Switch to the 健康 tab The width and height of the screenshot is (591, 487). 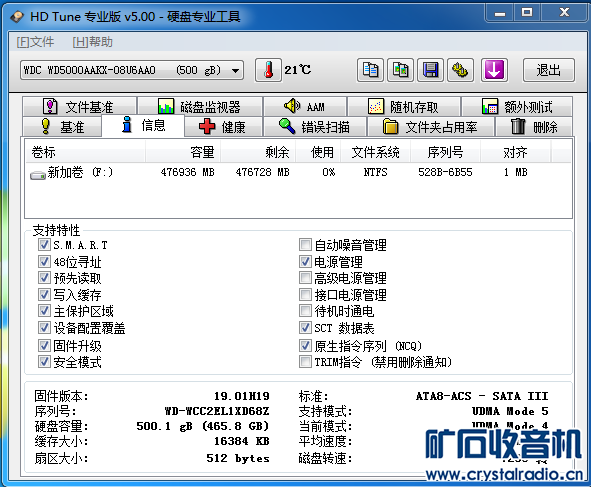pos(223,127)
